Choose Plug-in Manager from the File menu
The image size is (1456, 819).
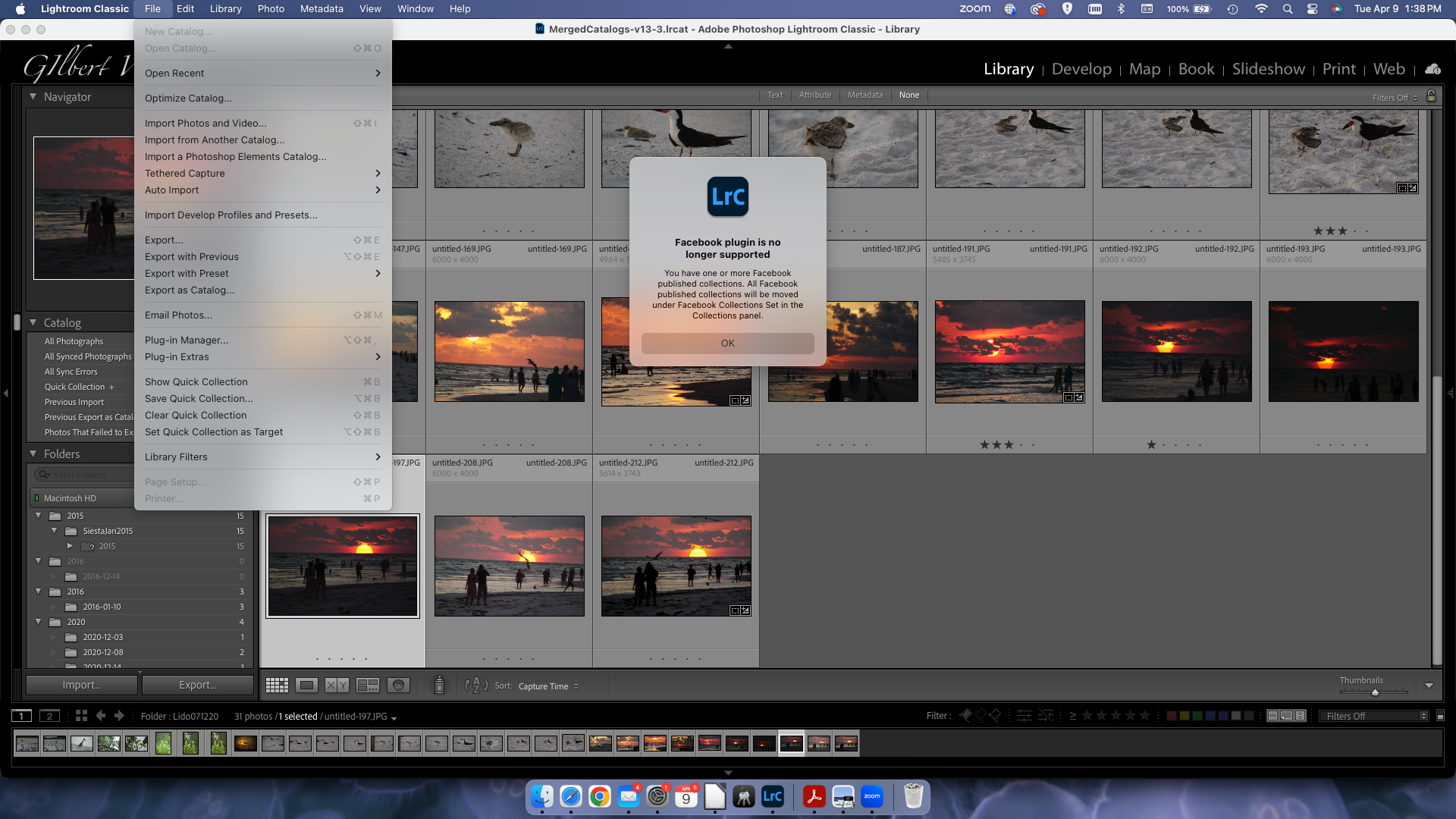(x=187, y=340)
